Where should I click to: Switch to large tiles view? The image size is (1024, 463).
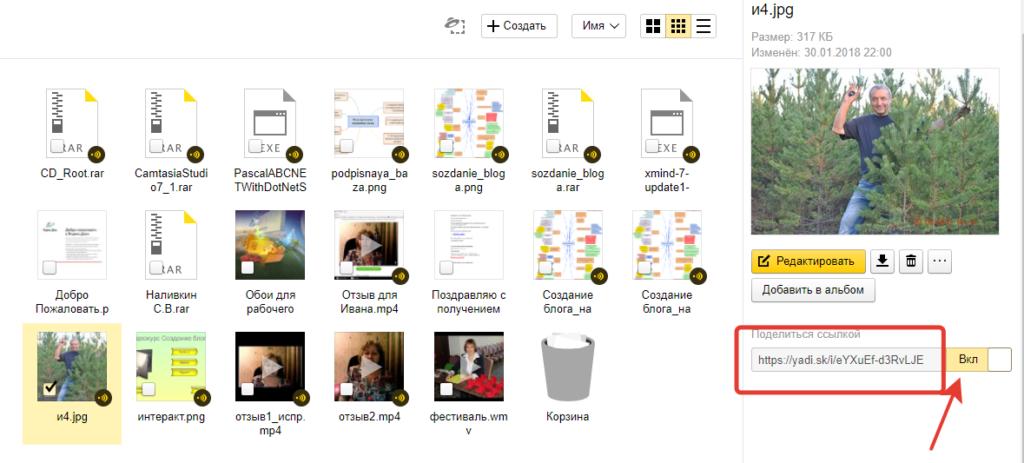point(653,26)
